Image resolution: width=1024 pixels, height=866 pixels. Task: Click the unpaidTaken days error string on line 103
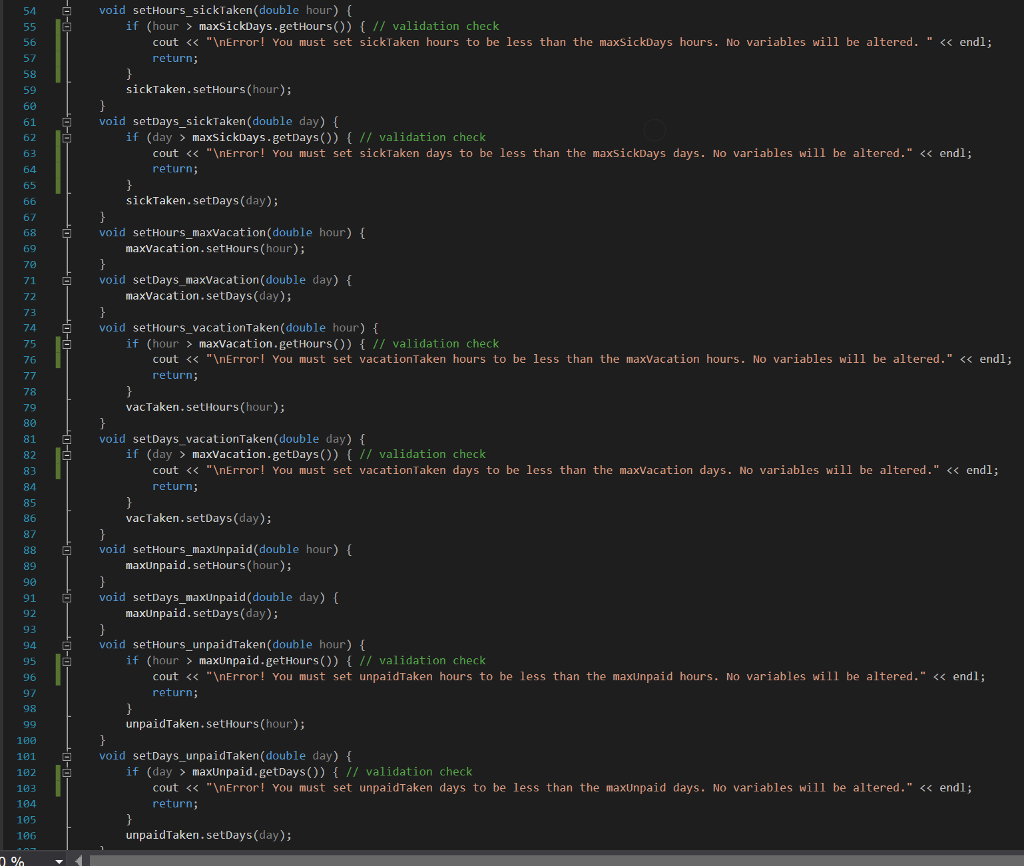559,788
